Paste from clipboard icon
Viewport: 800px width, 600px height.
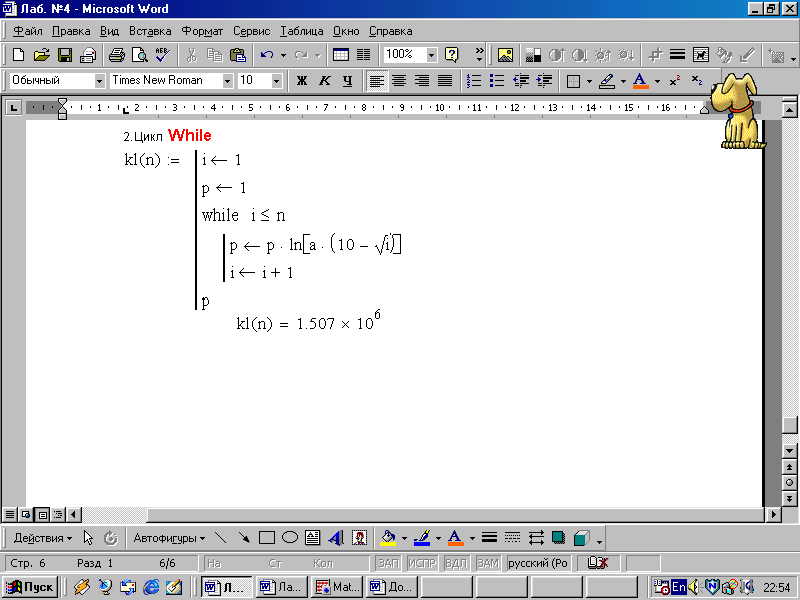click(238, 55)
